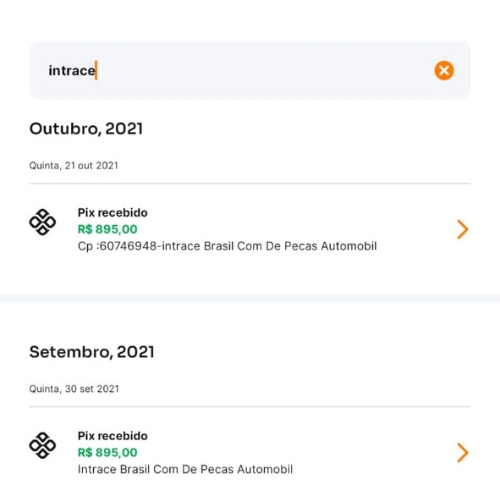This screenshot has width=500, height=500.
Task: Tap the "Setembro, 2021" month header
Action: tap(92, 352)
